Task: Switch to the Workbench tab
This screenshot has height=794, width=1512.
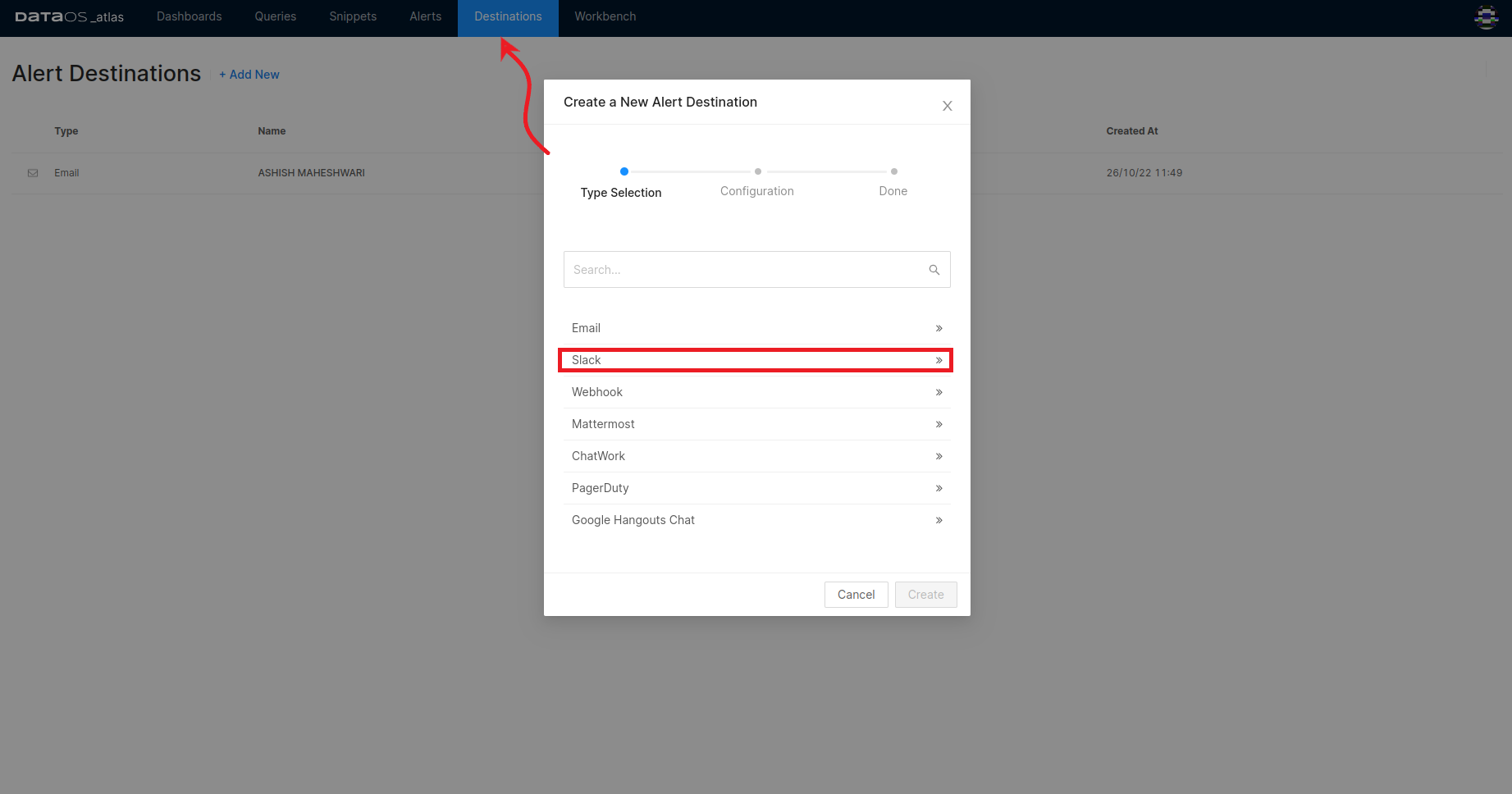Action: [605, 16]
